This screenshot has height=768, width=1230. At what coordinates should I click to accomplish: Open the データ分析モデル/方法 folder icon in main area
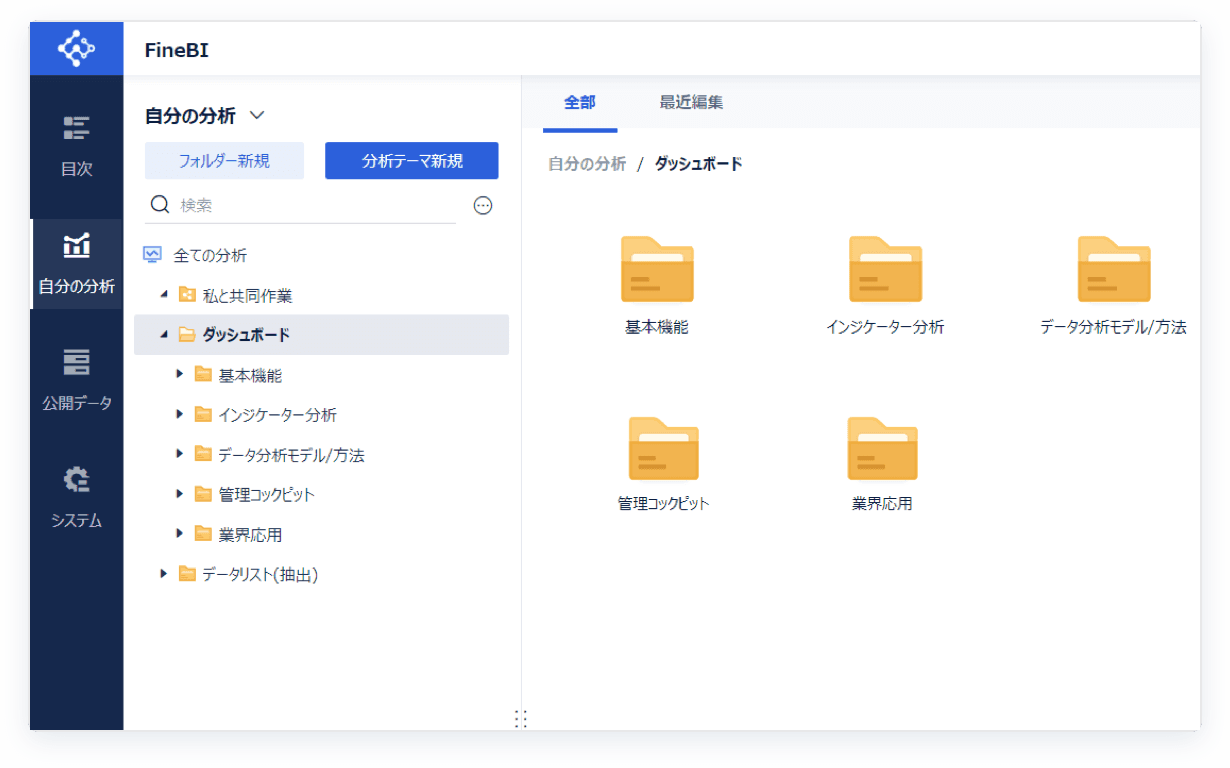(1113, 270)
